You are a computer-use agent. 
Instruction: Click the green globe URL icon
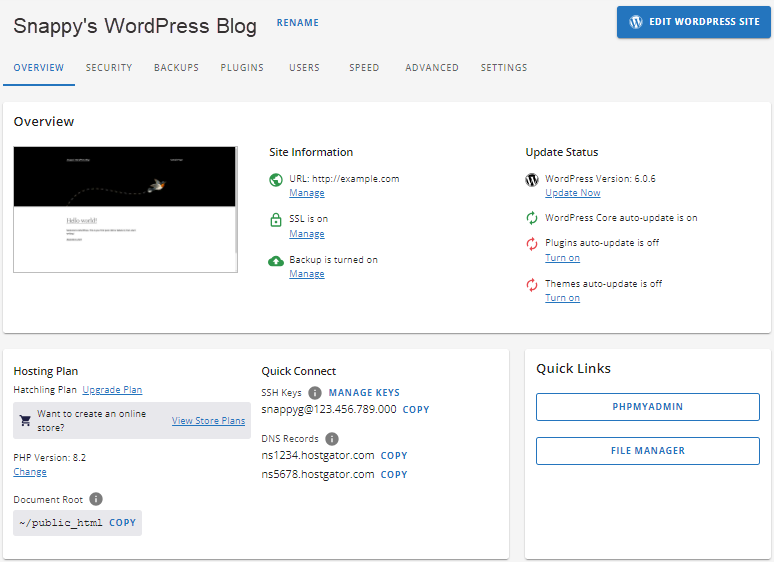pyautogui.click(x=276, y=180)
